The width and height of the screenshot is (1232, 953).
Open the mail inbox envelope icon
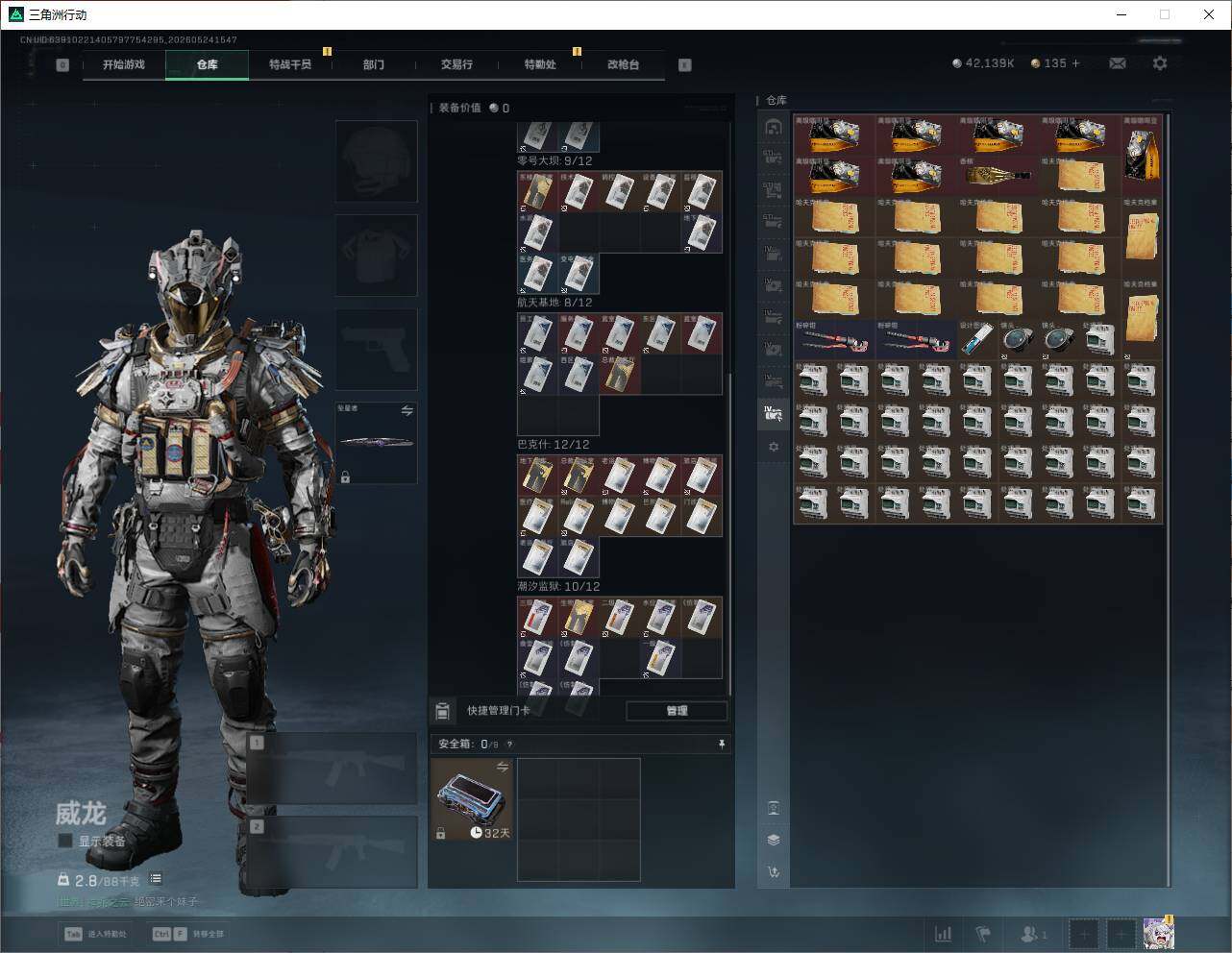click(x=1117, y=63)
